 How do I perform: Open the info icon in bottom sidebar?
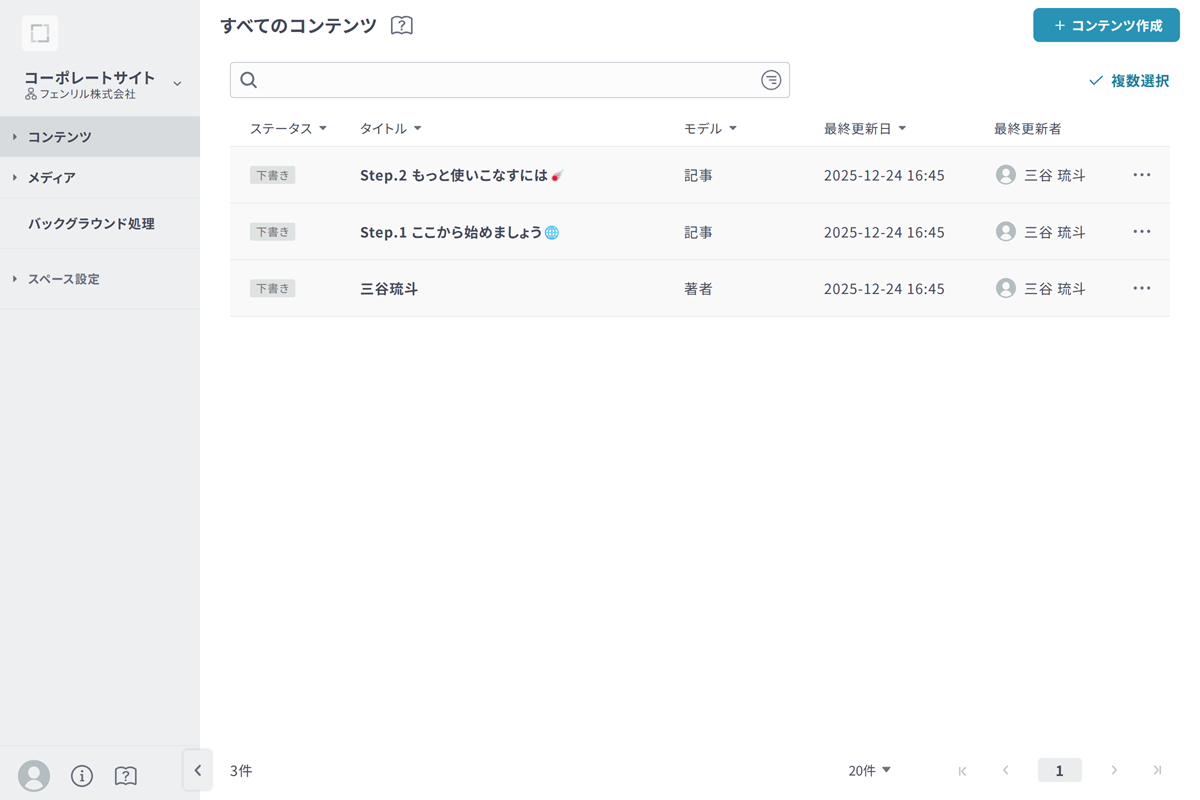pyautogui.click(x=82, y=776)
